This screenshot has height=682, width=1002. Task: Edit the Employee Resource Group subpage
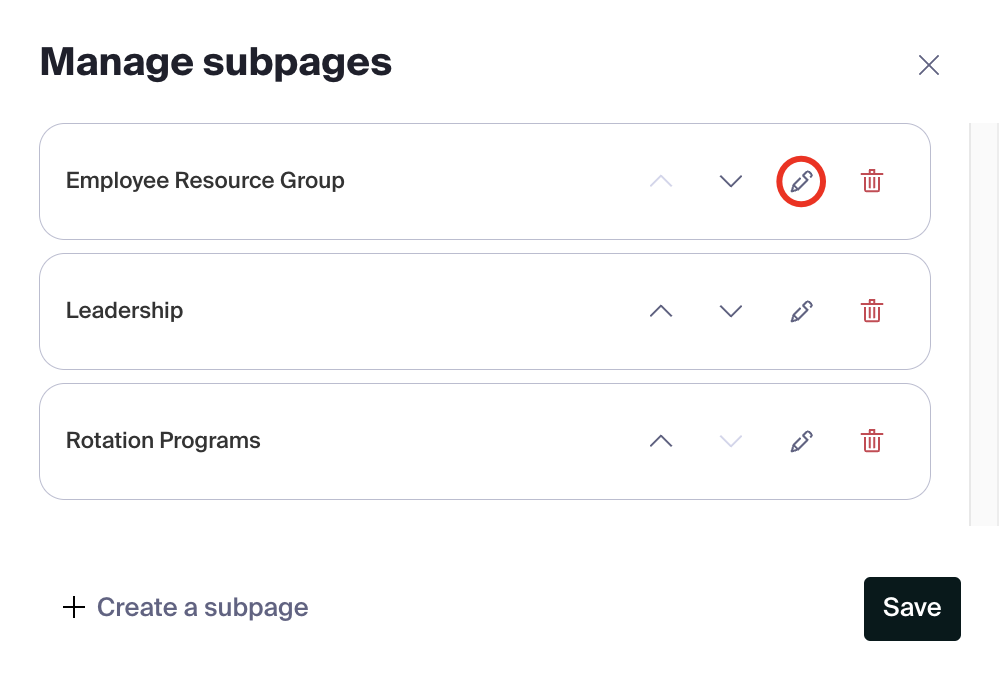point(801,182)
